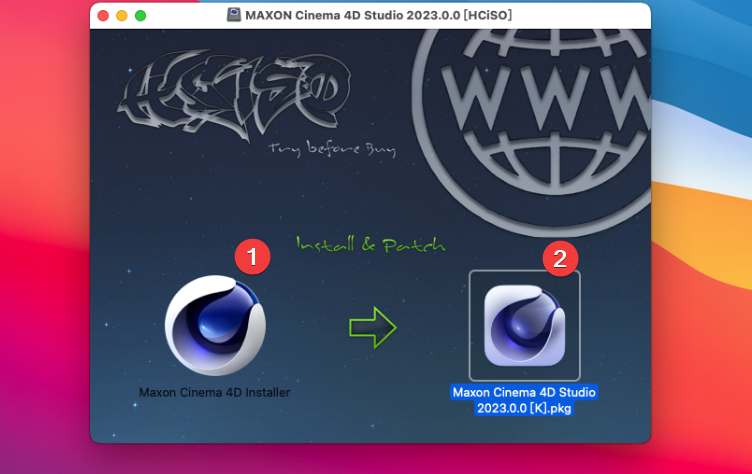Close the MAXON Cinema 4D disk image window
752x474 pixels.
[x=103, y=16]
